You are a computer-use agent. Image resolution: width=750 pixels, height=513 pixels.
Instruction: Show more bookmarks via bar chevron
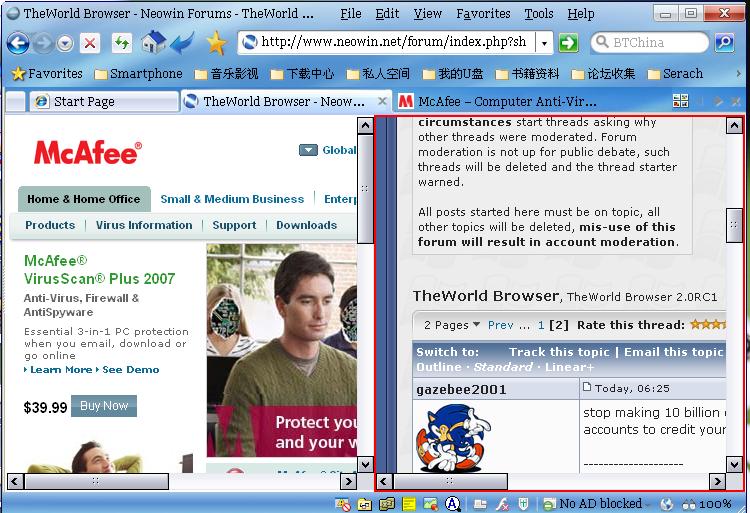pyautogui.click(x=739, y=74)
